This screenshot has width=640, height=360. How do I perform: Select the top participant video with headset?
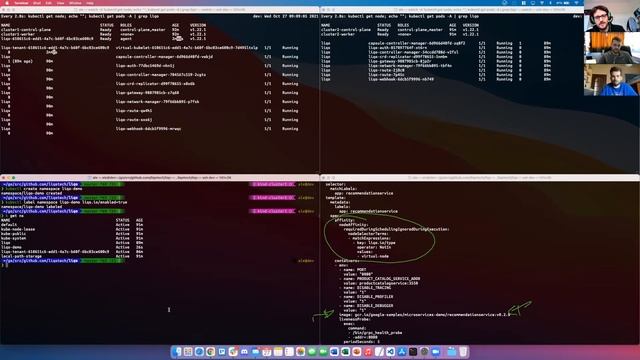tap(612, 16)
